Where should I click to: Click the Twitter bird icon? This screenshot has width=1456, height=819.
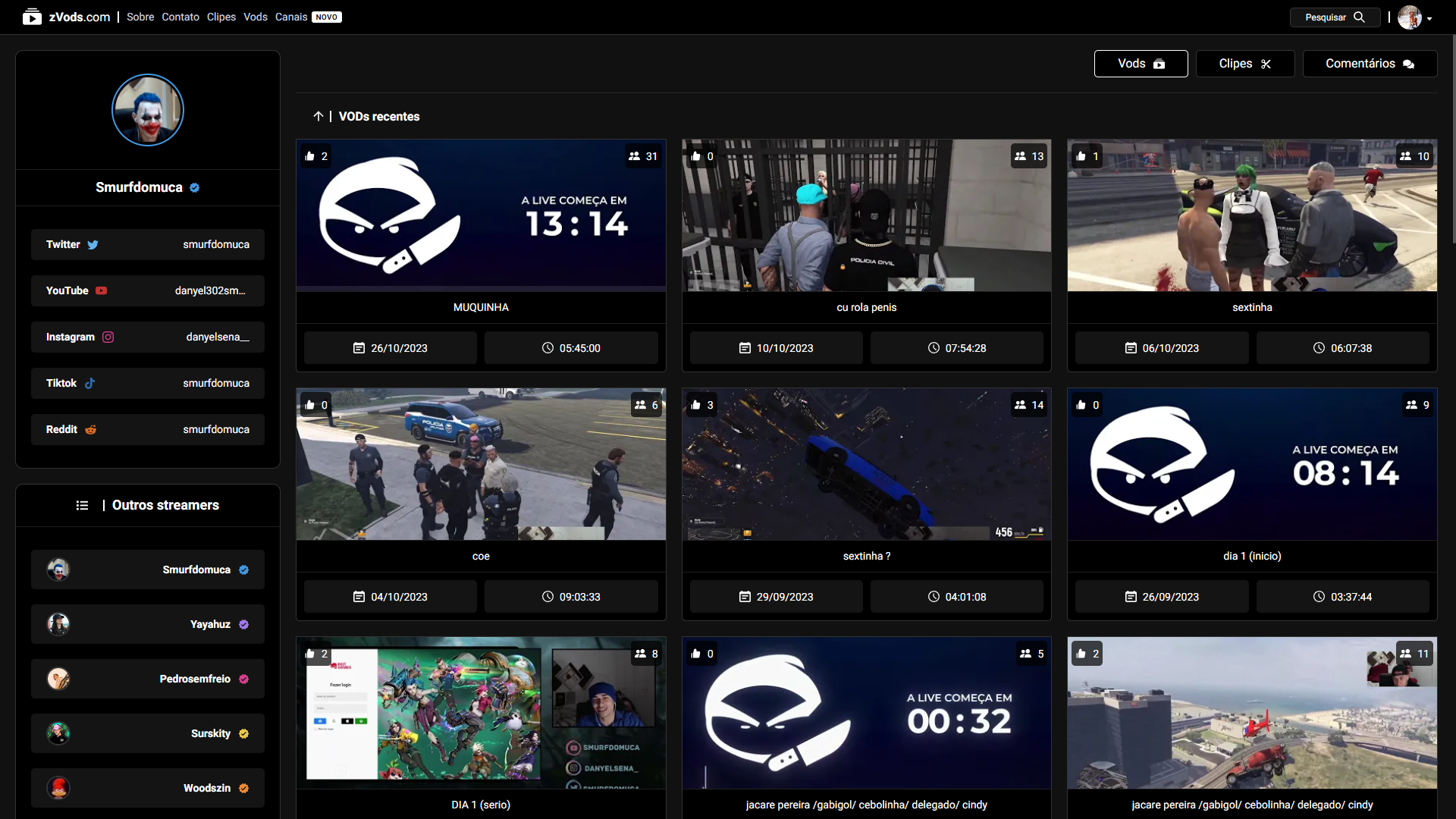coord(93,245)
